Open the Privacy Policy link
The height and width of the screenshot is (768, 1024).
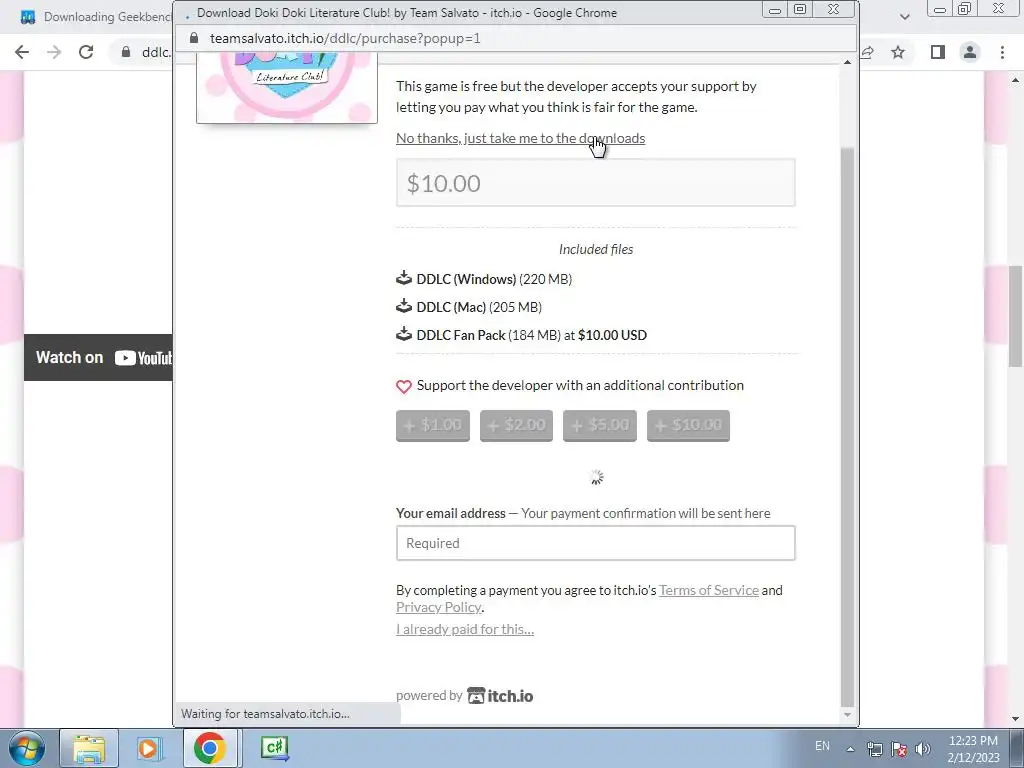point(439,607)
